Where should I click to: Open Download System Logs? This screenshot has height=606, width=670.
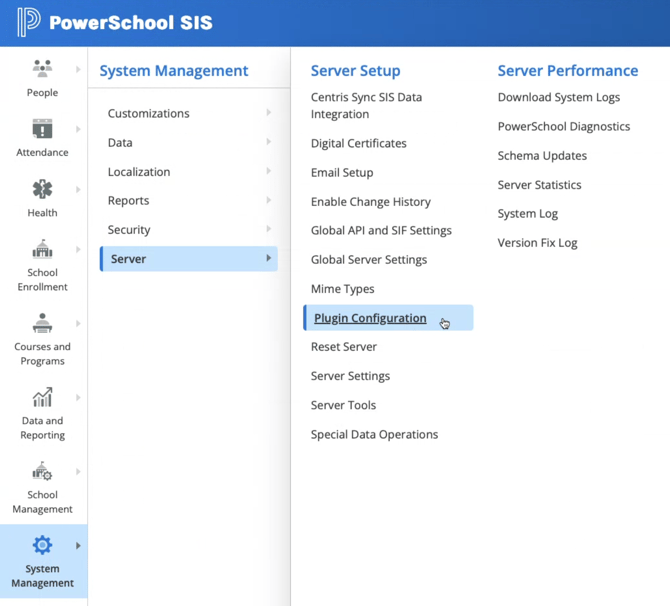559,98
